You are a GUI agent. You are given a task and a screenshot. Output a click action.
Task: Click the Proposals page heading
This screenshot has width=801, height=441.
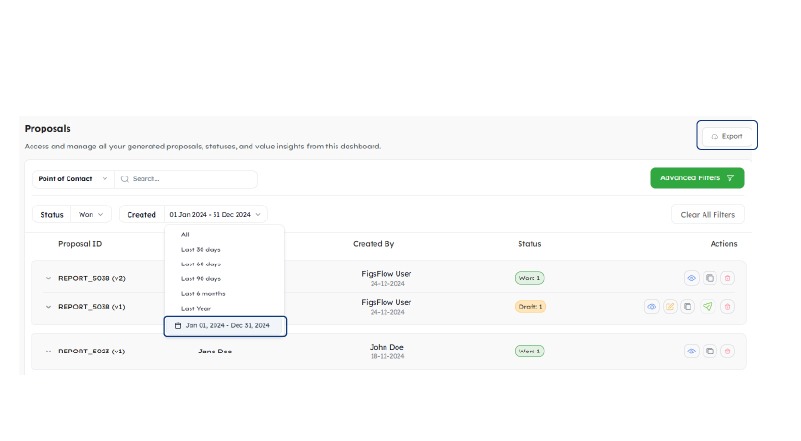(x=48, y=129)
